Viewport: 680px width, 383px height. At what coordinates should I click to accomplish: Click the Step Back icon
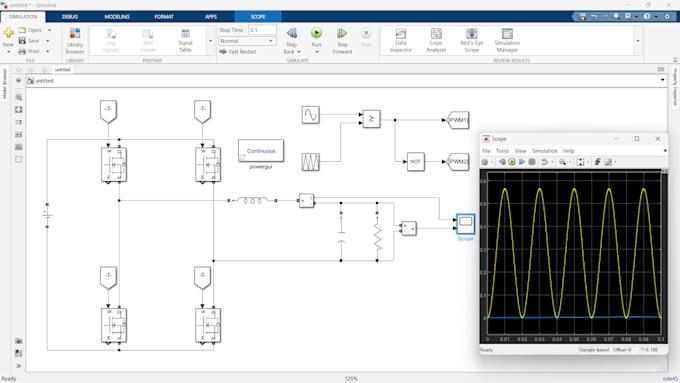[x=292, y=33]
